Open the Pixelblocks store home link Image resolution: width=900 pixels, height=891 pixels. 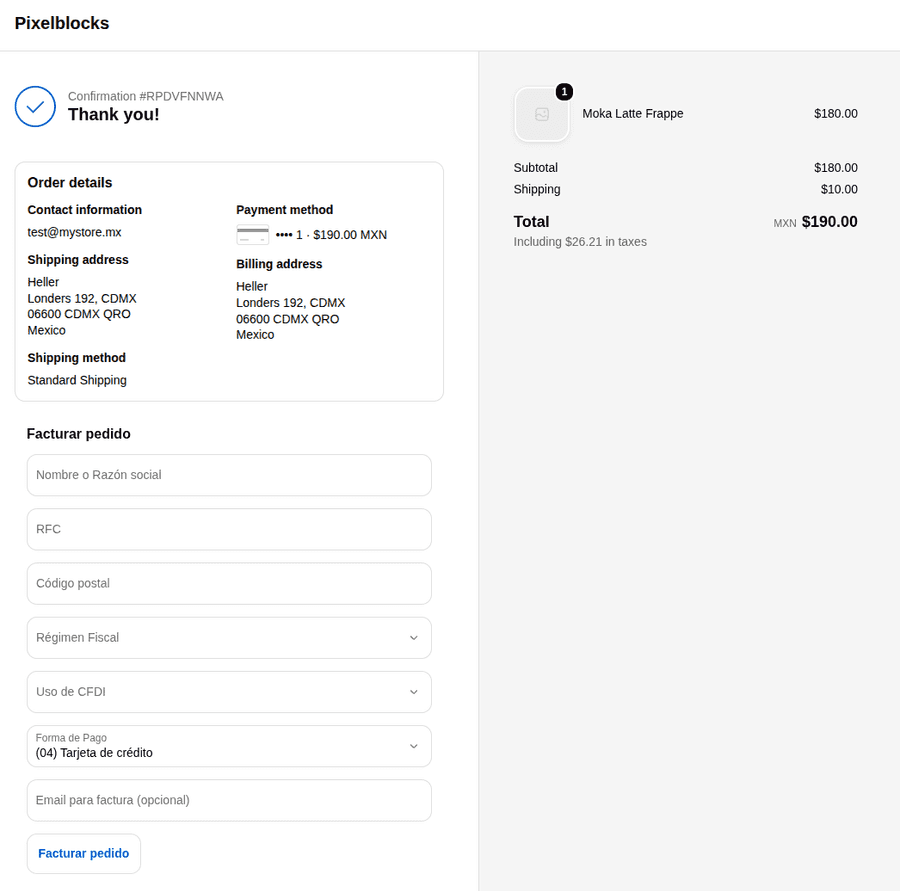[62, 23]
